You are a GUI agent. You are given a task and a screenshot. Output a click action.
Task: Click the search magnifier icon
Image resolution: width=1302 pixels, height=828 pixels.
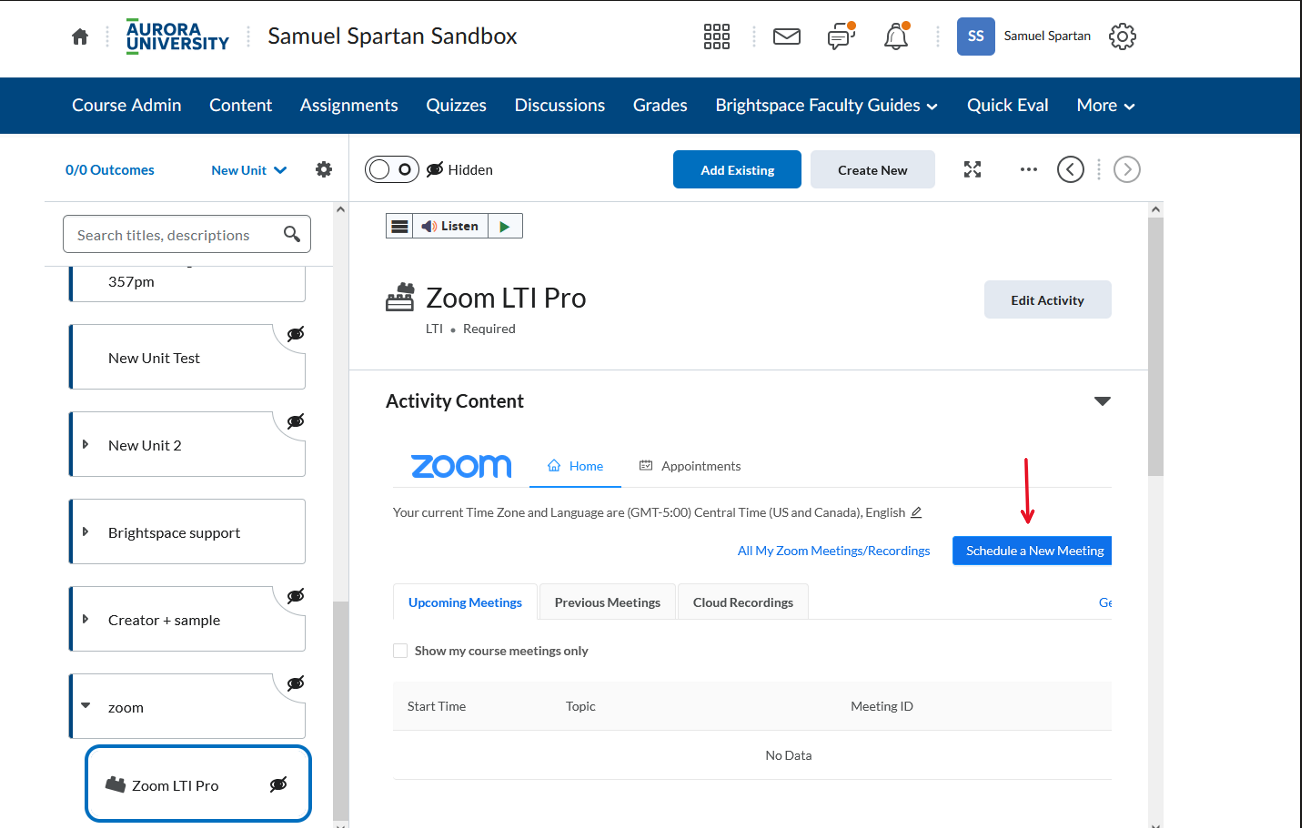(x=292, y=234)
